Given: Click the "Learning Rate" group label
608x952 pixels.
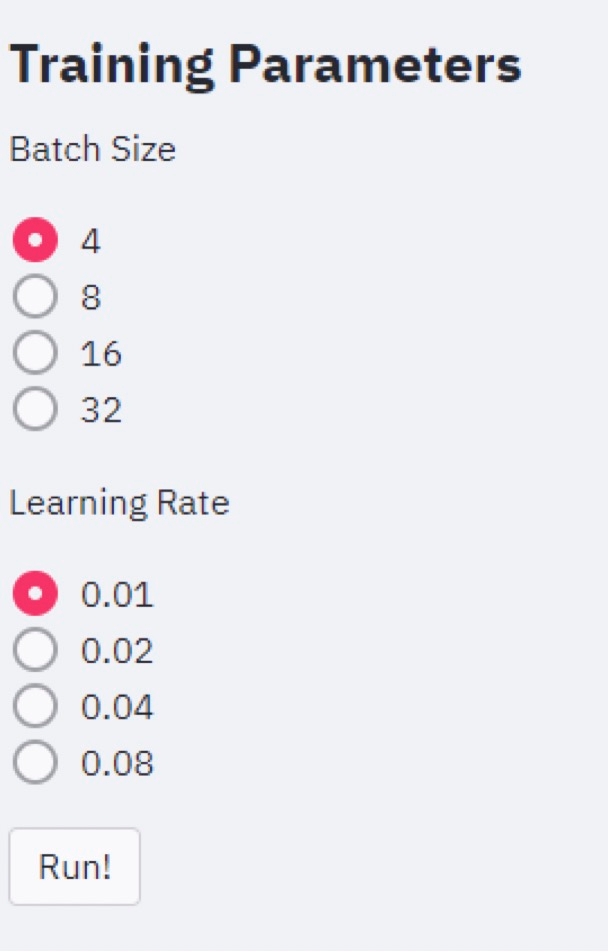Looking at the screenshot, I should pyautogui.click(x=119, y=503).
